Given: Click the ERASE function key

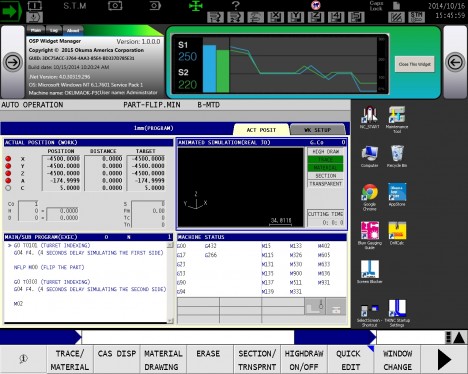Looking at the screenshot, I should (210, 359).
